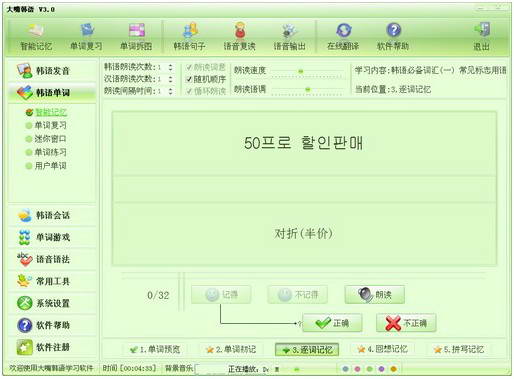Image resolution: width=514 pixels, height=379 pixels.
Task: Click the 0/32 progress counter
Action: pos(158,295)
